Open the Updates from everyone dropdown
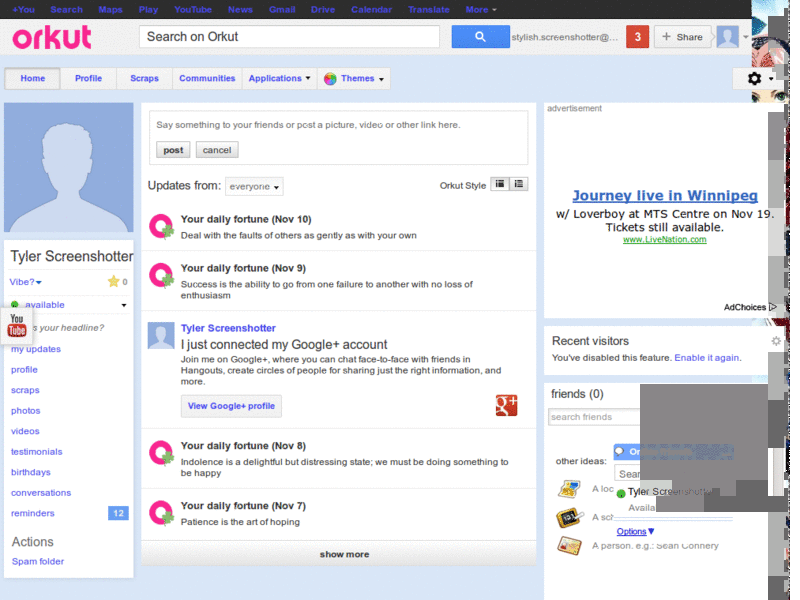Screen dimensions: 800x600 click(x=254, y=186)
